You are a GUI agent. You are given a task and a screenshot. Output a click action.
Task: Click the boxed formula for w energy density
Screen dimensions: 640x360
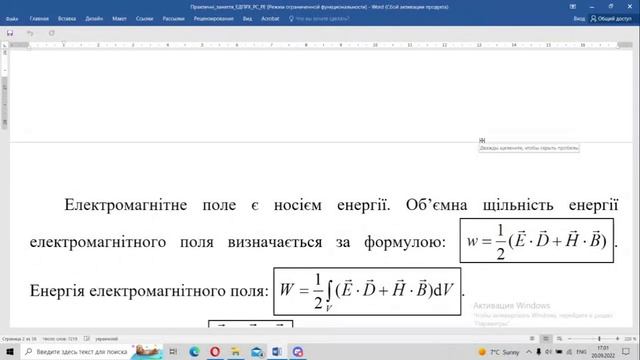tap(537, 240)
